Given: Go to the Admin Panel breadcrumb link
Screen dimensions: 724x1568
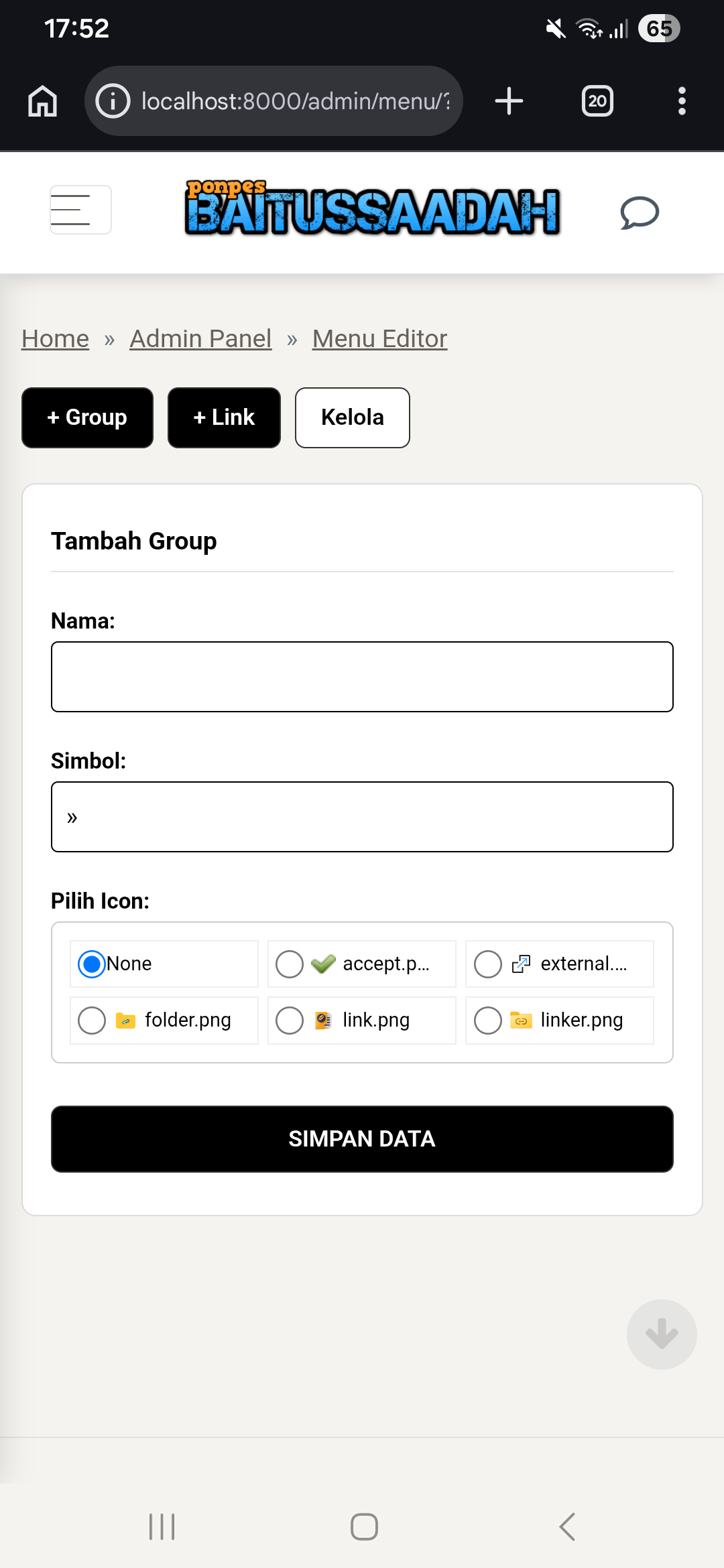Looking at the screenshot, I should [x=200, y=339].
